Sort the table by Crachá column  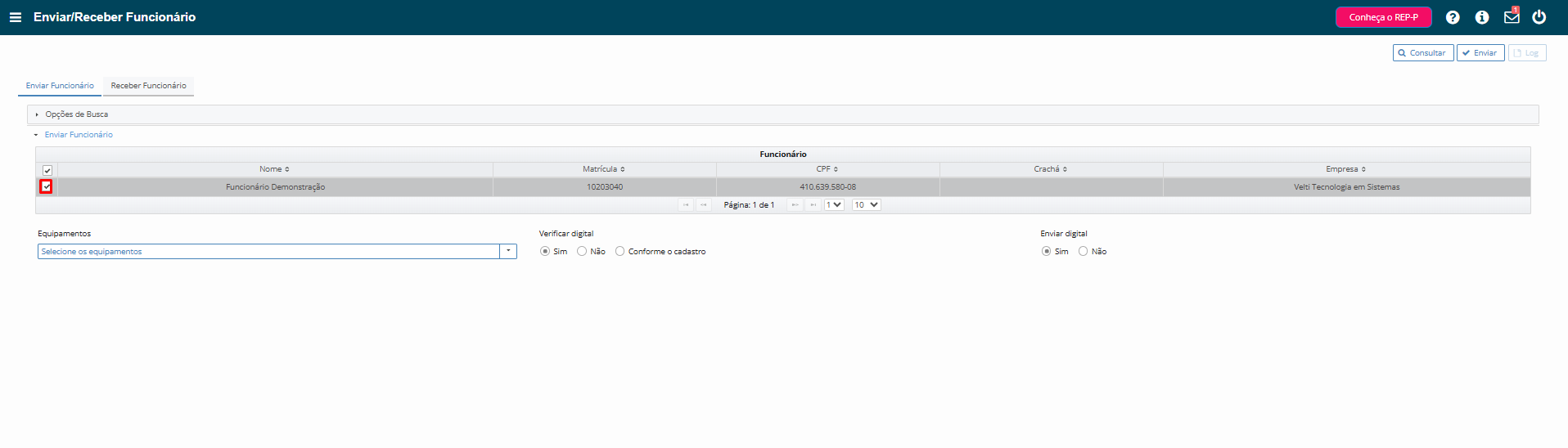1052,169
